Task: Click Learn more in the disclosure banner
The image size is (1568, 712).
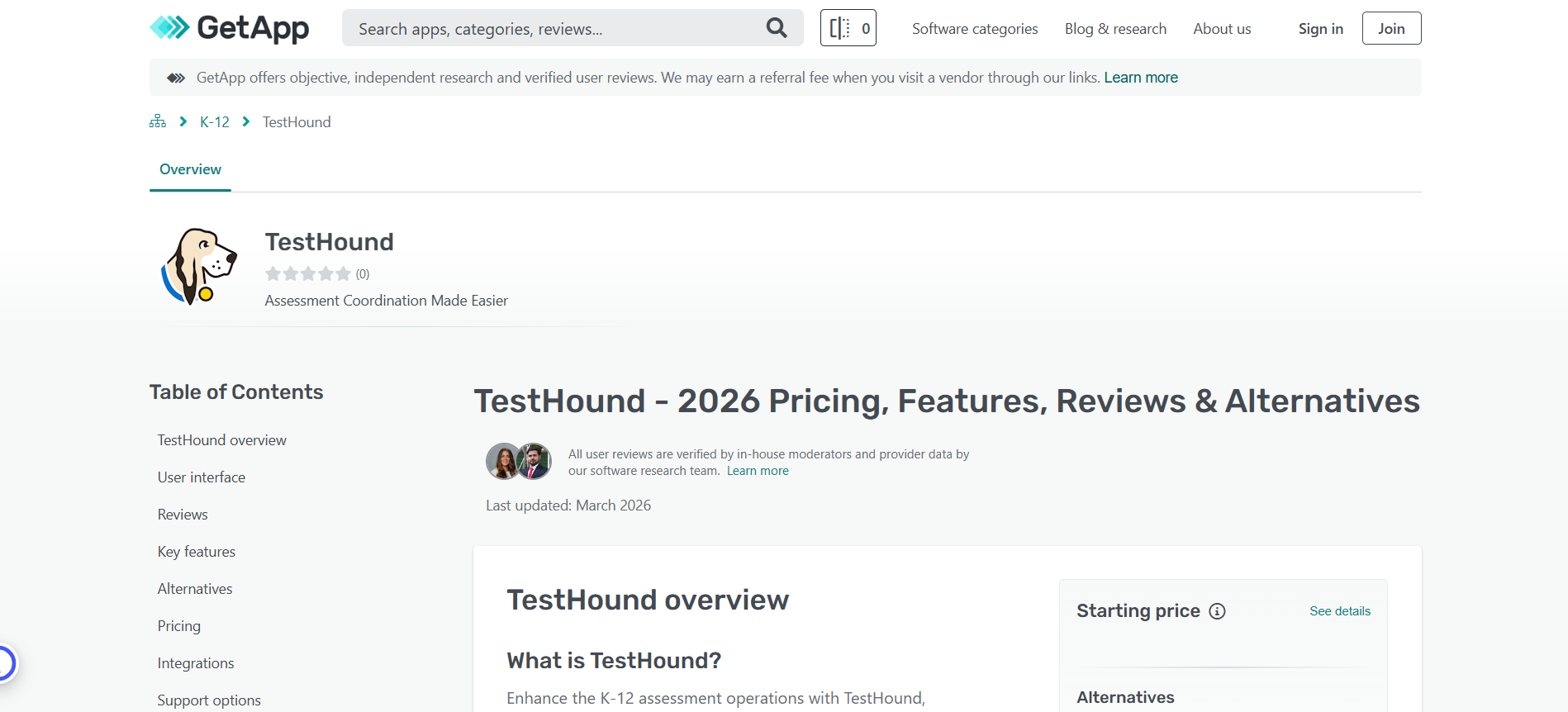Action: click(1141, 78)
